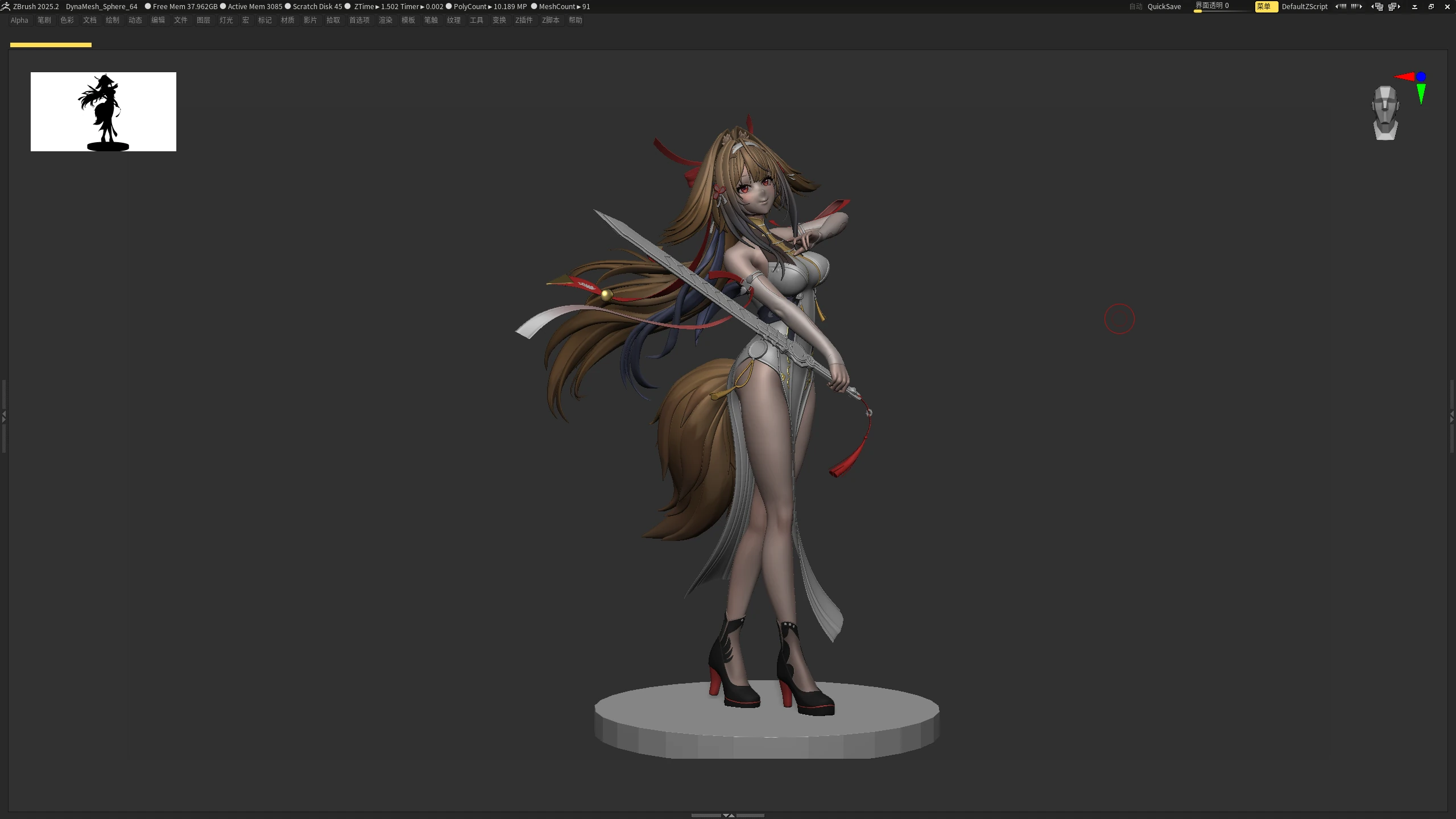The height and width of the screenshot is (819, 1456).
Task: Open the Z插件 plugin menu
Action: (524, 20)
